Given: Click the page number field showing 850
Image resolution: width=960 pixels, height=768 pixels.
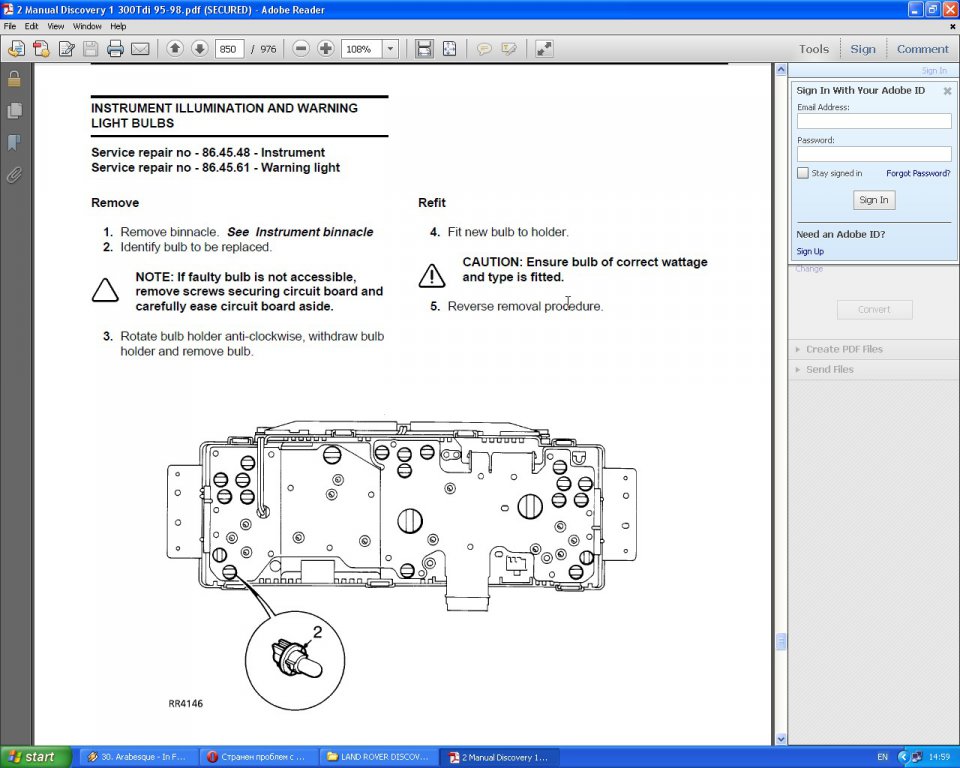Looking at the screenshot, I should pos(229,49).
